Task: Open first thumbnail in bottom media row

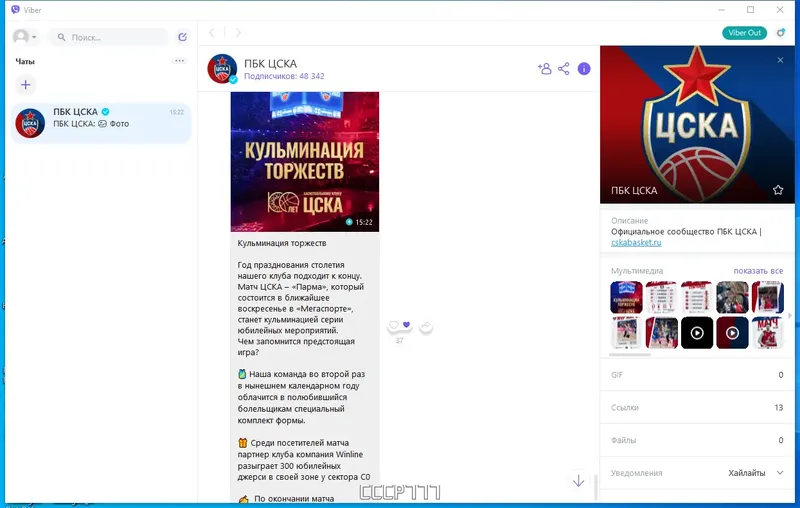Action: [x=626, y=333]
